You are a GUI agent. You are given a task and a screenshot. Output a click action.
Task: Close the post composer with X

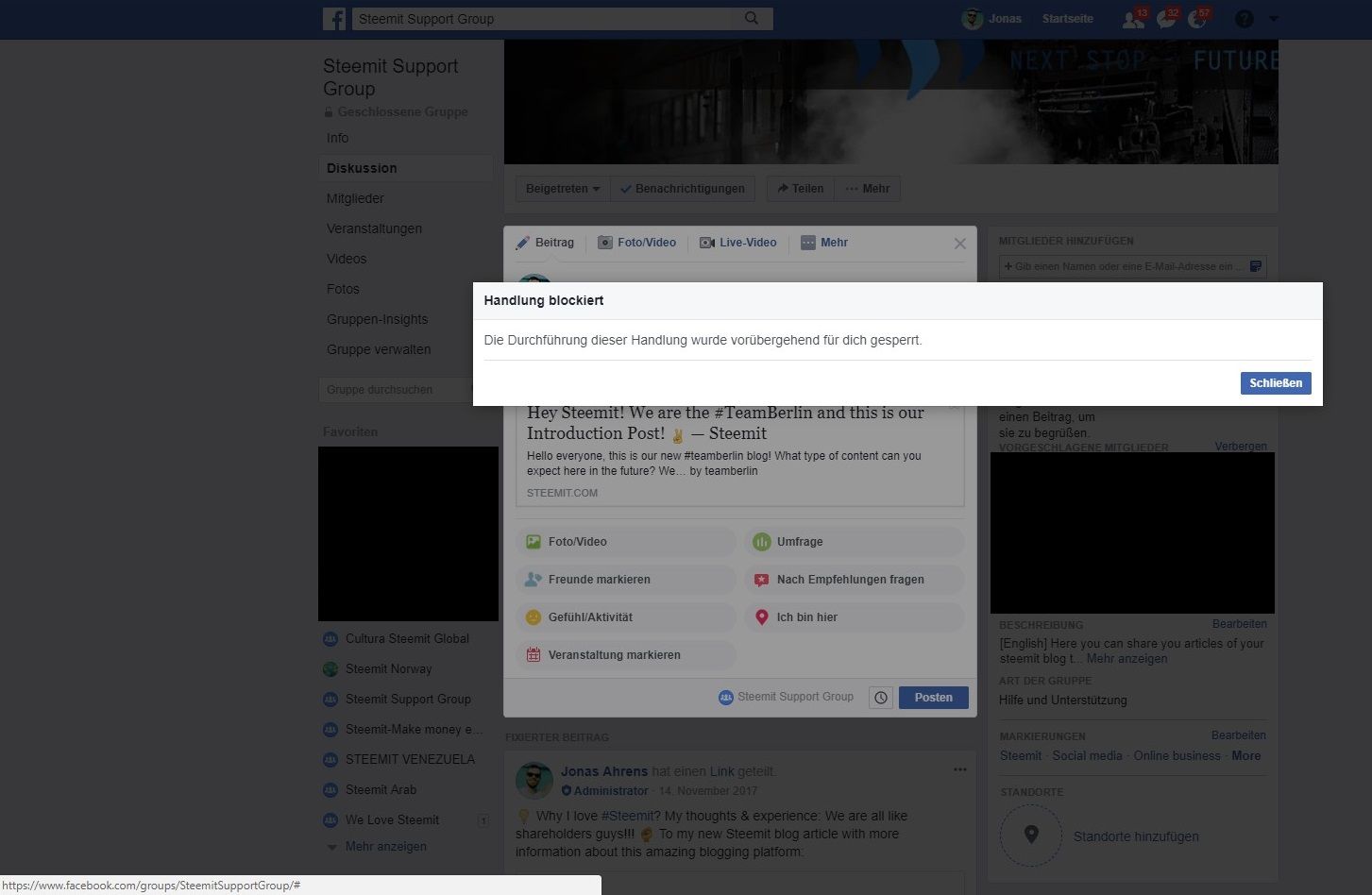[960, 244]
